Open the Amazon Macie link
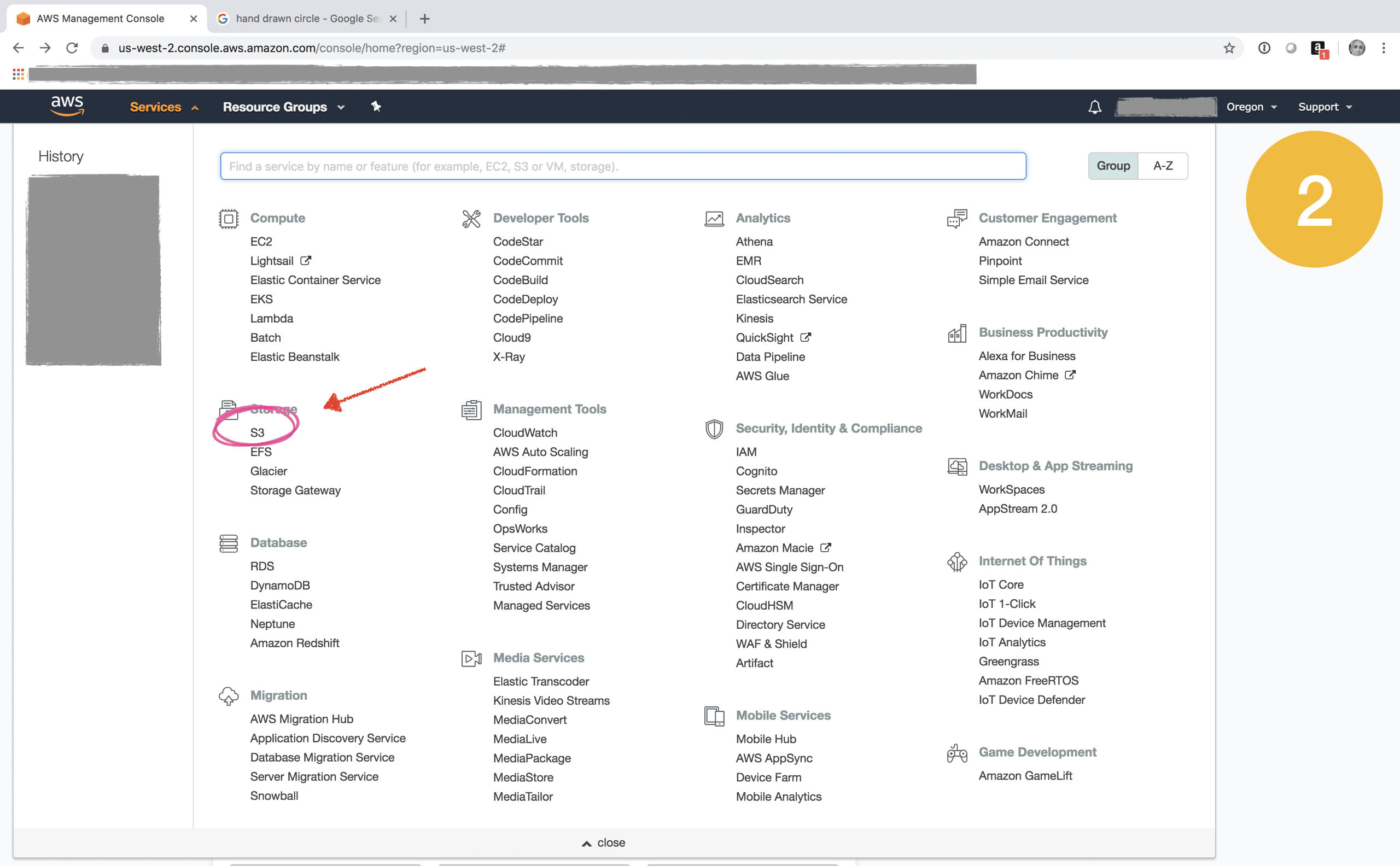 click(783, 548)
